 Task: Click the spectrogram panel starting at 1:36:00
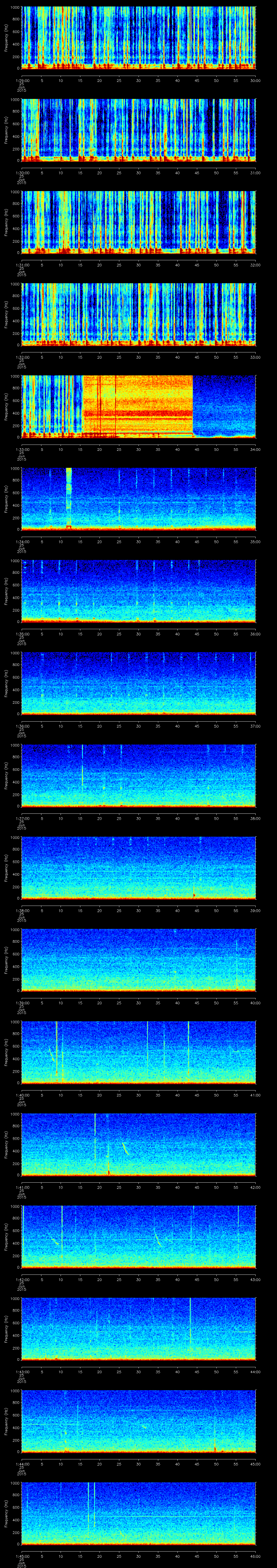click(x=138, y=683)
